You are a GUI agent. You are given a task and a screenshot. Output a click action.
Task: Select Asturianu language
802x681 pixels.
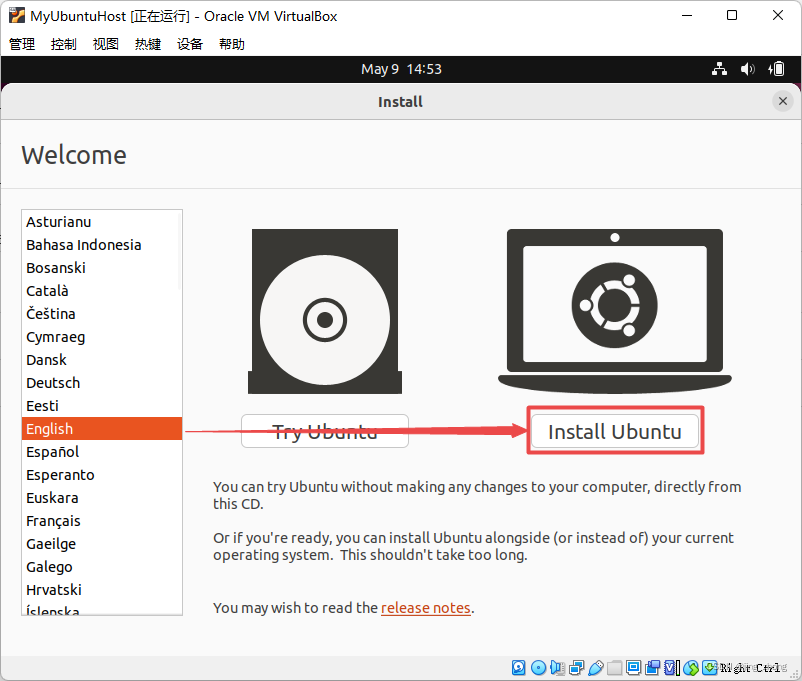(x=102, y=222)
